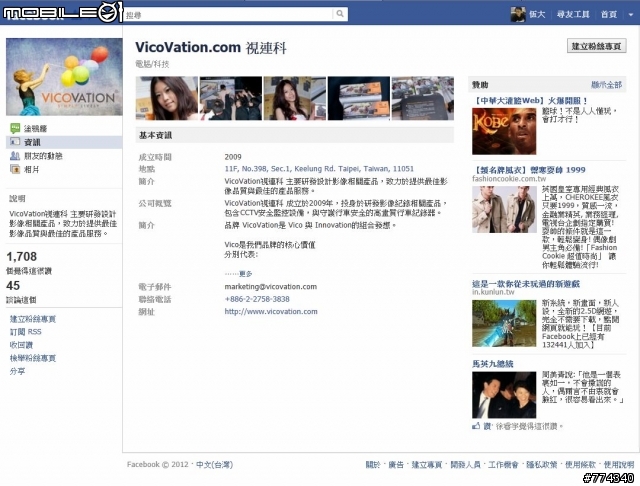
Task: Open fourth photo thumbnail of product boxes
Action: 359,98
